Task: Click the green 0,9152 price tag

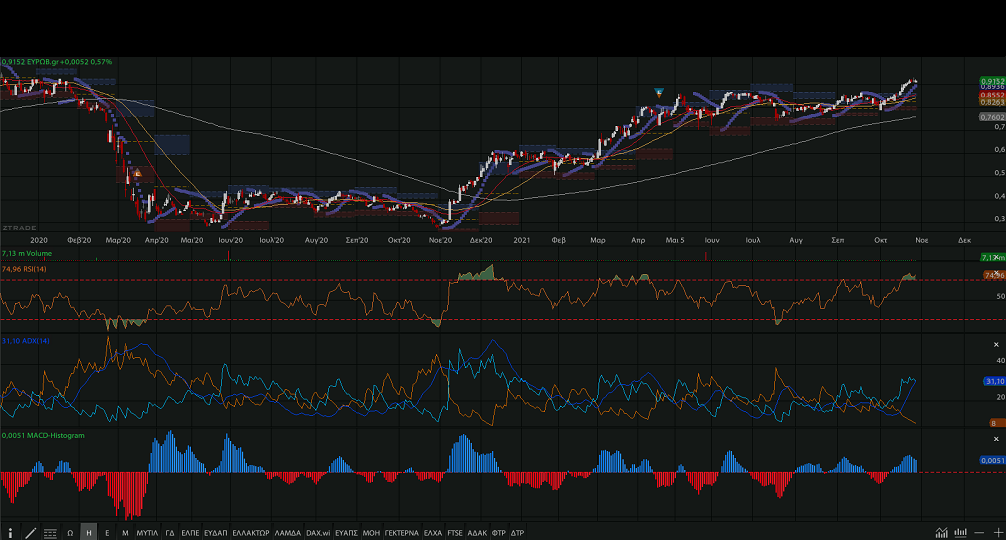Action: [x=991, y=80]
